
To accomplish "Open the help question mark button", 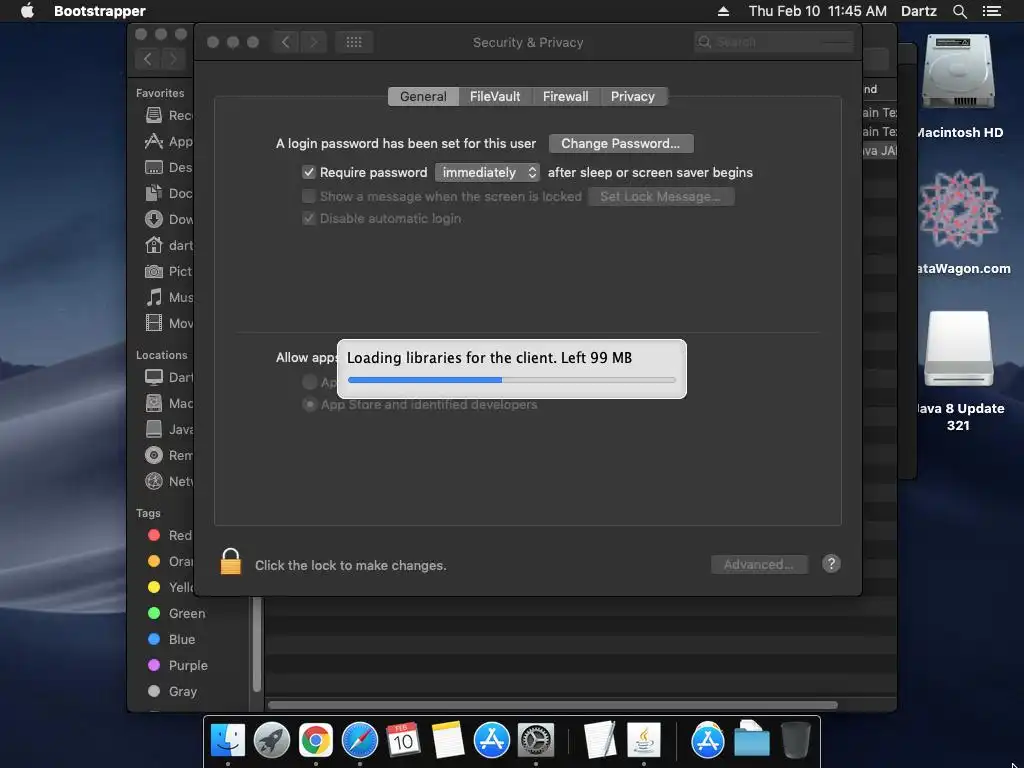I will tap(831, 564).
